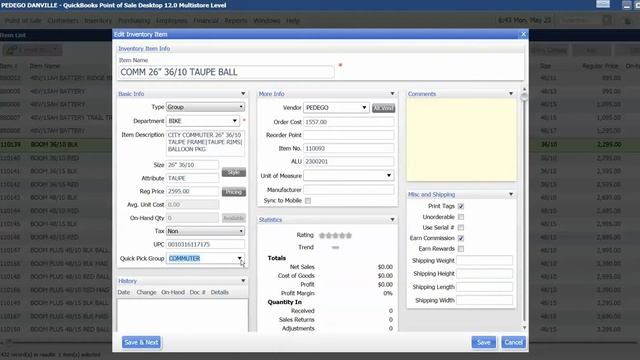Click the Shipping Width field
Viewport: 640px width, 360px height.
pos(484,300)
